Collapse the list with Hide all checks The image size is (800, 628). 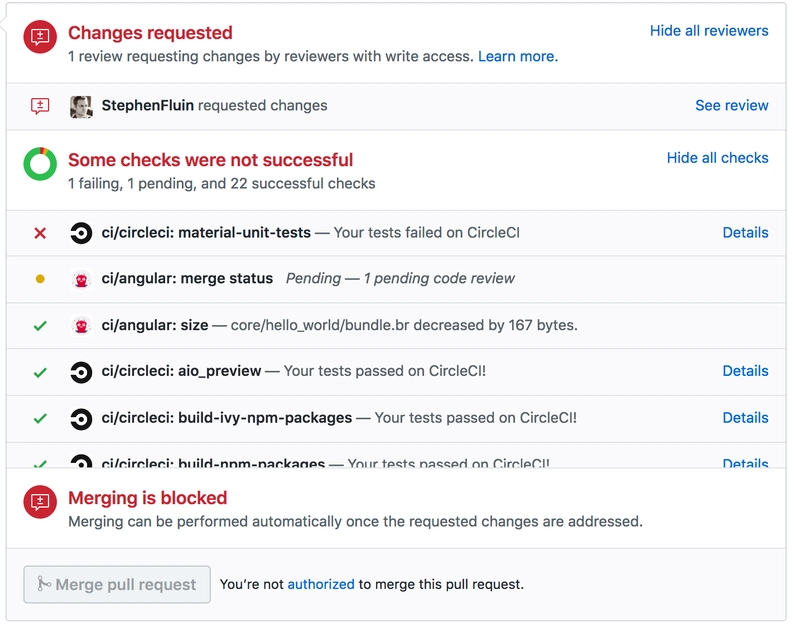(717, 158)
